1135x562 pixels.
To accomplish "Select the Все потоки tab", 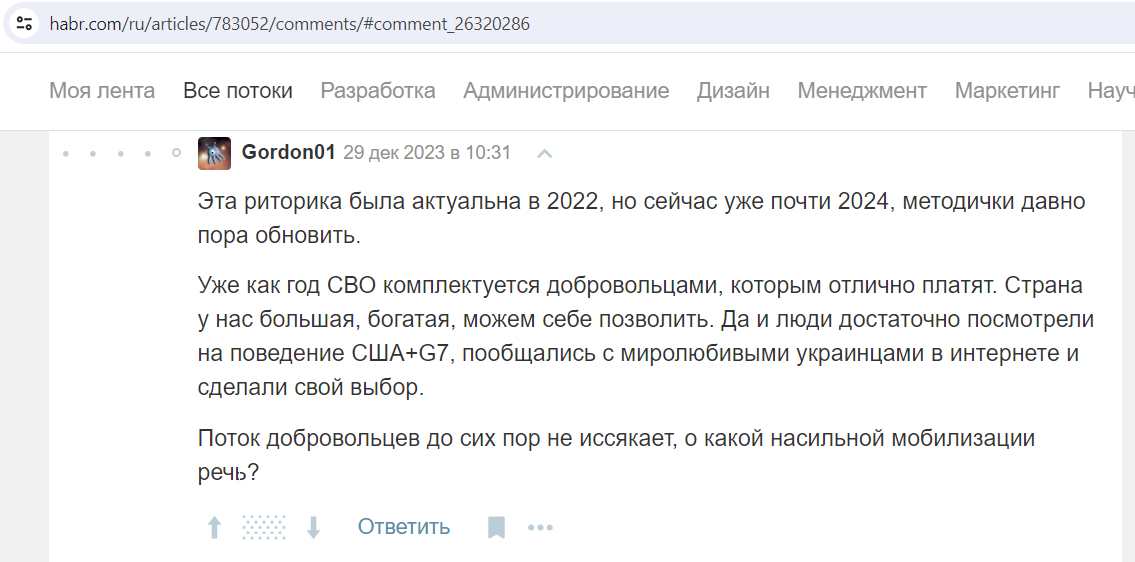I will (x=238, y=91).
